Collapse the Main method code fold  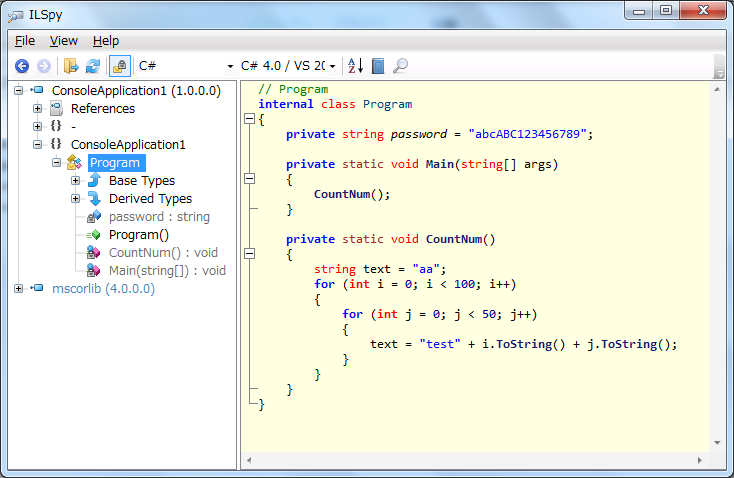(250, 179)
